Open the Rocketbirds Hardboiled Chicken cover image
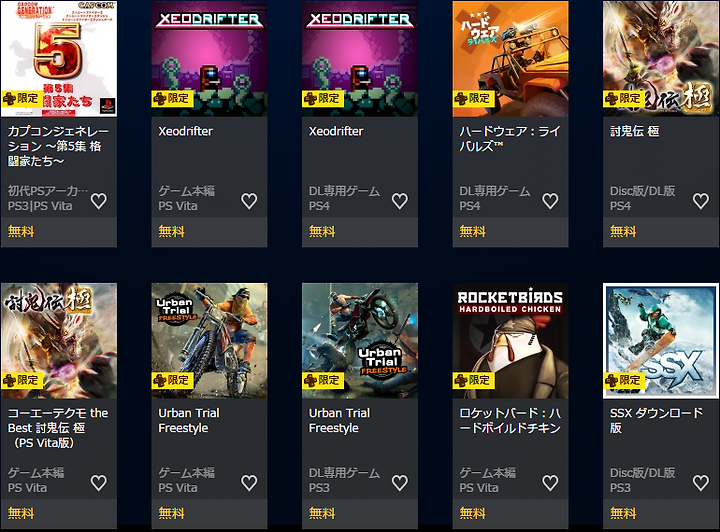Image resolution: width=720 pixels, height=532 pixels. (x=510, y=341)
